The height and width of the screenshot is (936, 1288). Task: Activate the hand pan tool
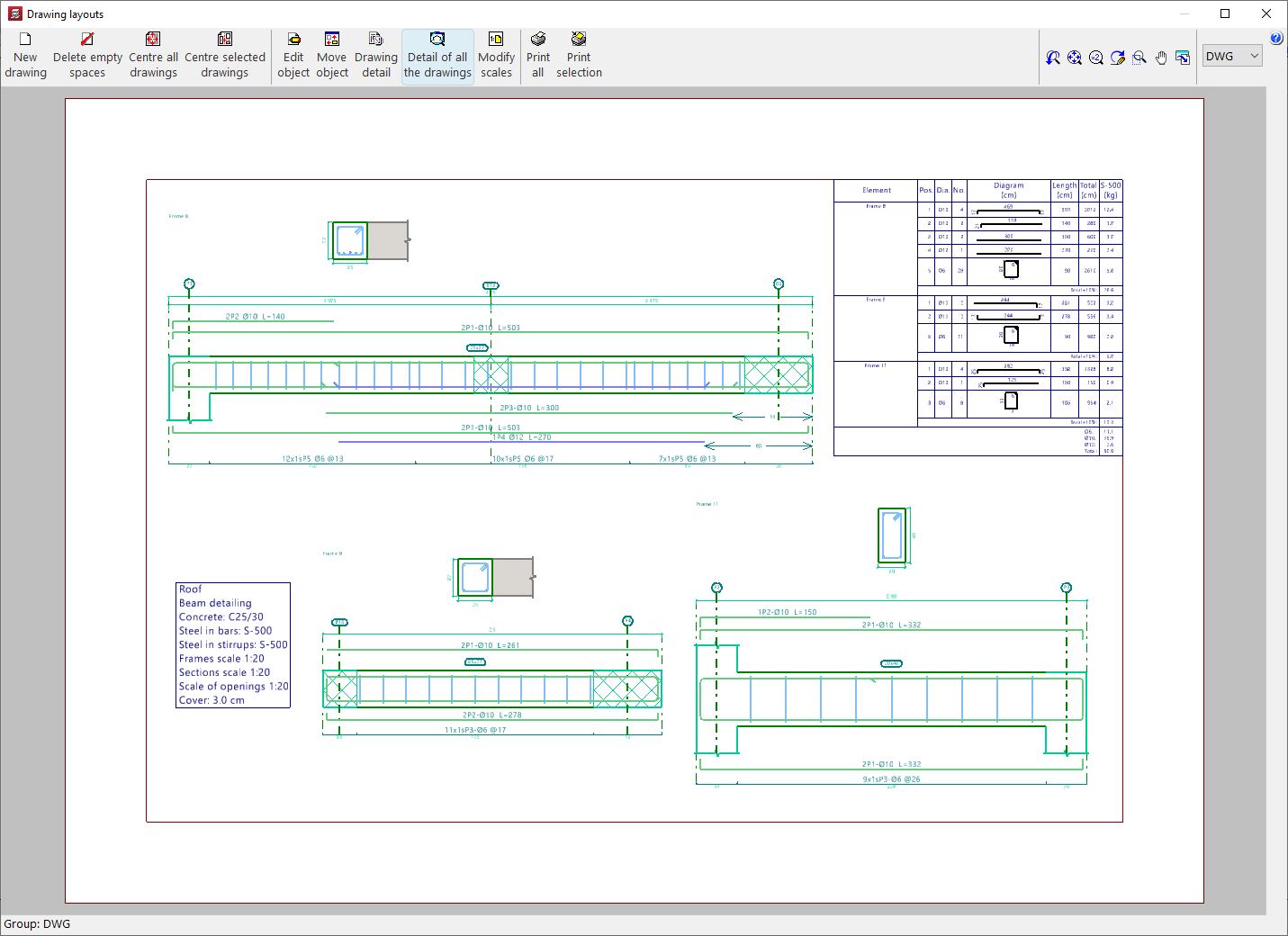[1161, 58]
